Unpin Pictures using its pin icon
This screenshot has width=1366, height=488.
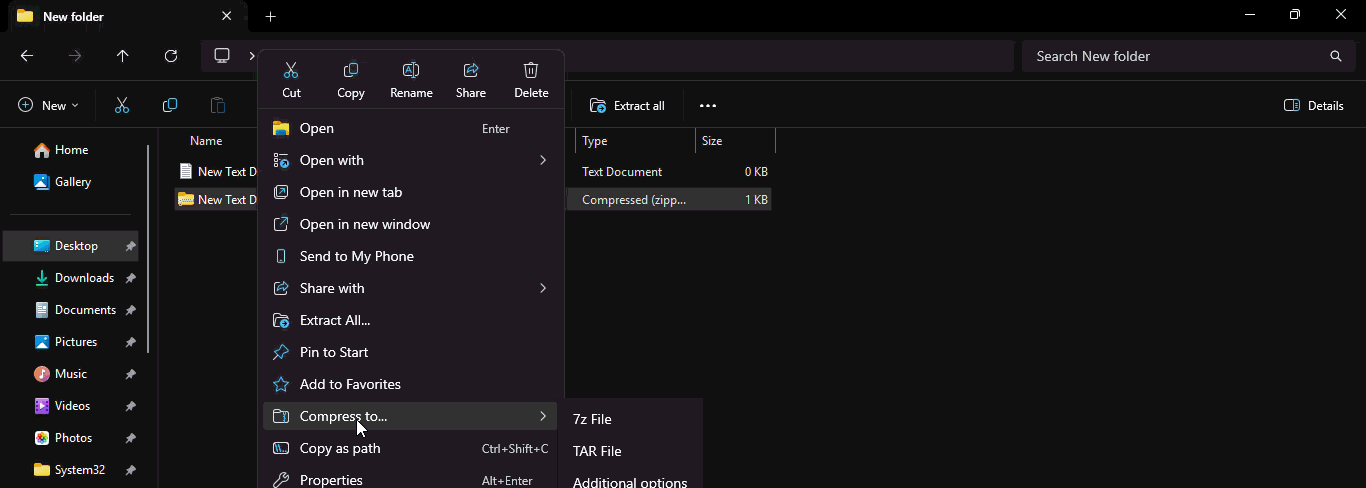coord(130,342)
